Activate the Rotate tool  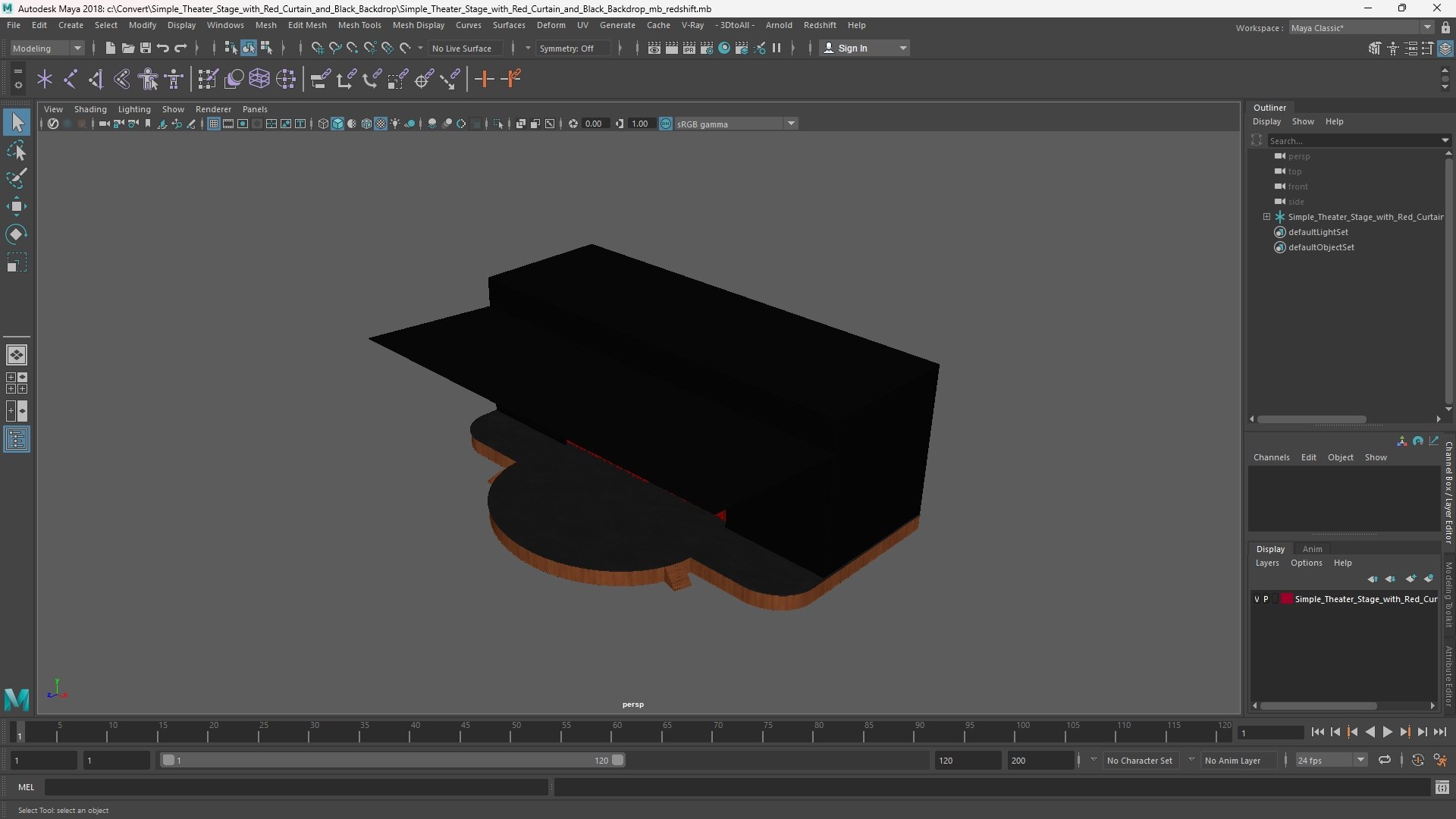click(x=17, y=234)
